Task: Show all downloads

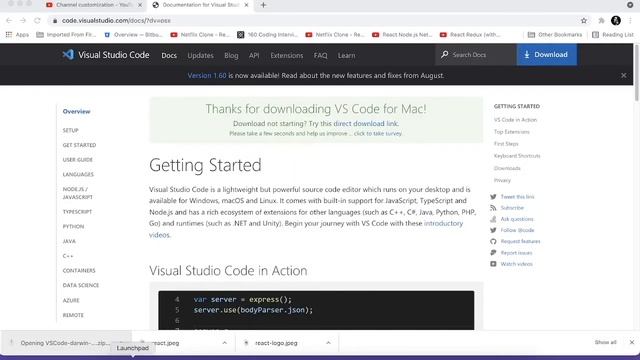Action: [605, 342]
